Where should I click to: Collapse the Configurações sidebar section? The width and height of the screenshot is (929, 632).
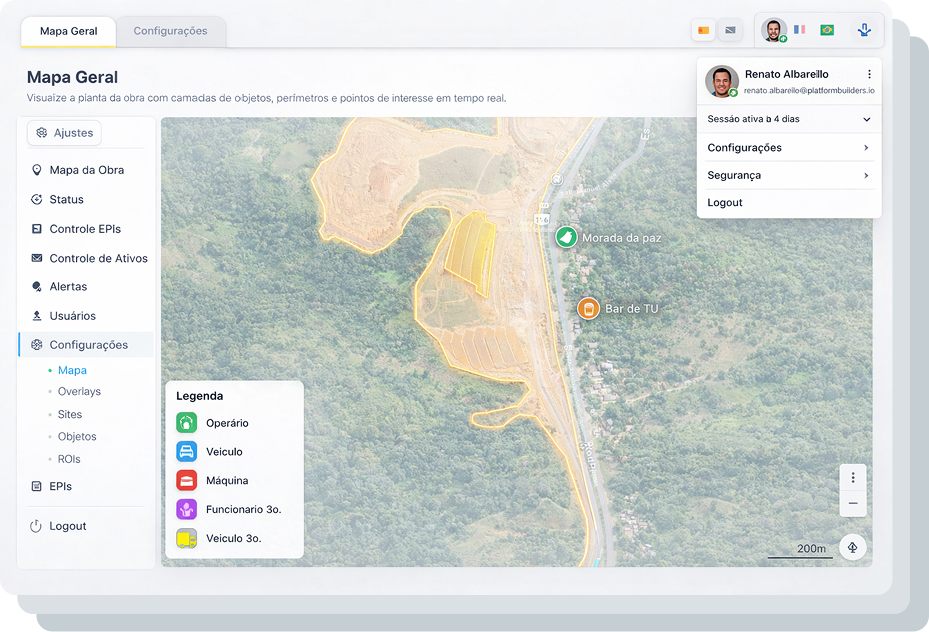coord(87,345)
